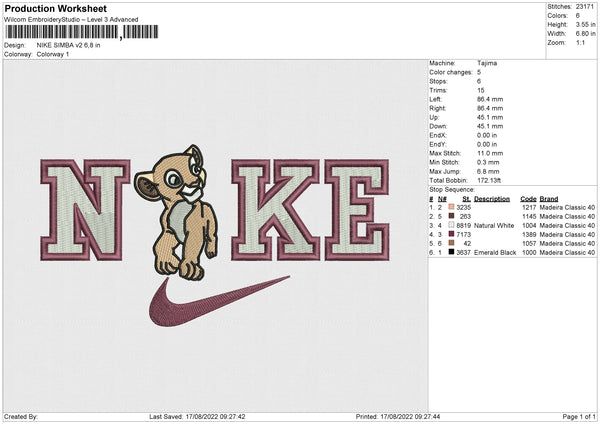Click the 'Production Worksheet' title
Viewport: 600px width, 424px height.
[55, 8]
